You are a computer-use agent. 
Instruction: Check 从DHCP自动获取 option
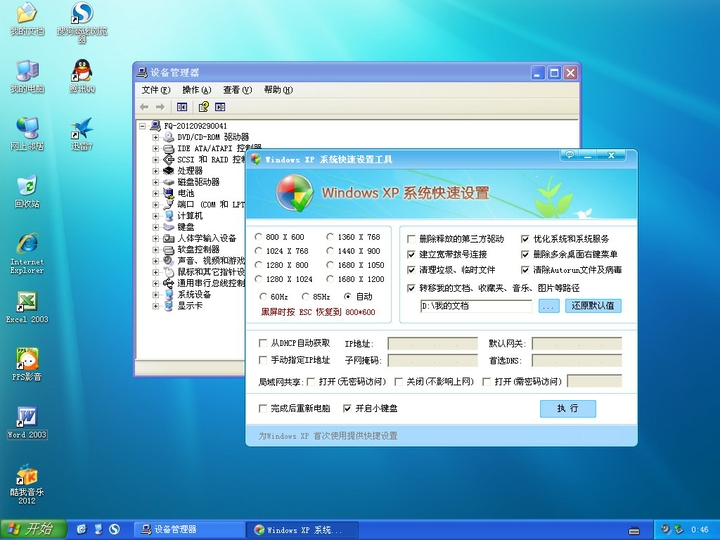[x=263, y=343]
